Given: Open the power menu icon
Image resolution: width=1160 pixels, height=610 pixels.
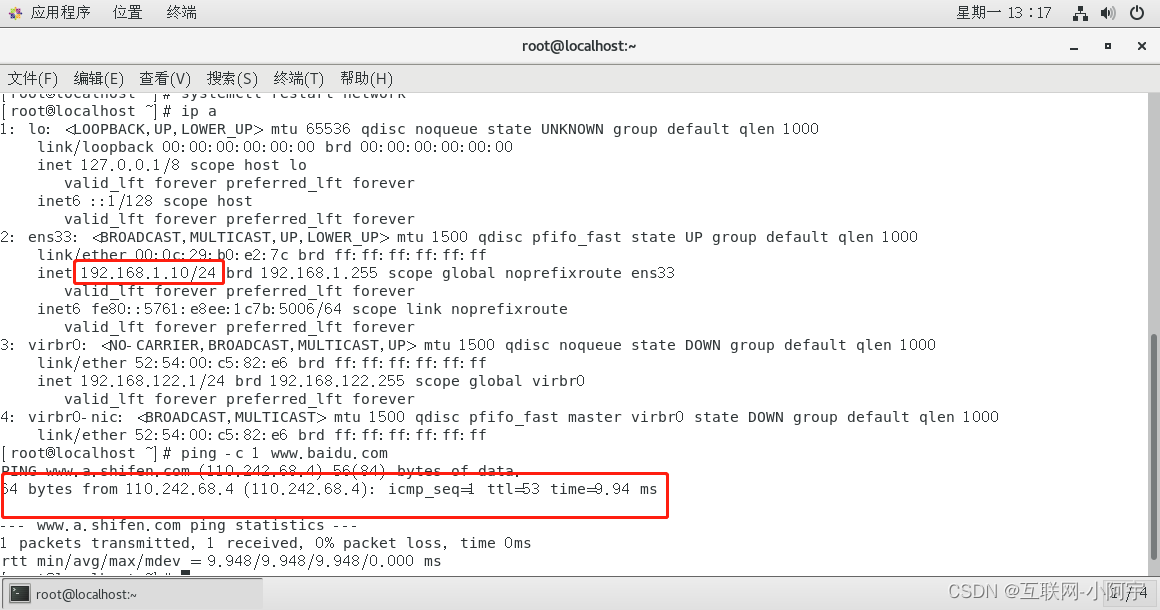Looking at the screenshot, I should pos(1137,13).
